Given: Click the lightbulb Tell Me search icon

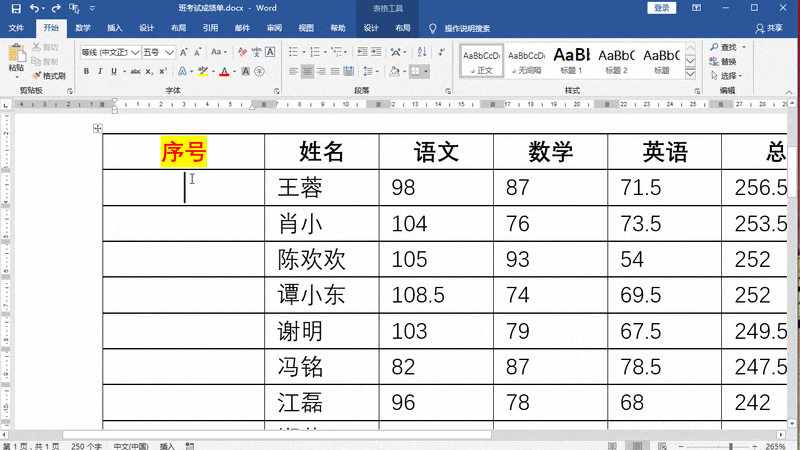Looking at the screenshot, I should click(x=433, y=29).
